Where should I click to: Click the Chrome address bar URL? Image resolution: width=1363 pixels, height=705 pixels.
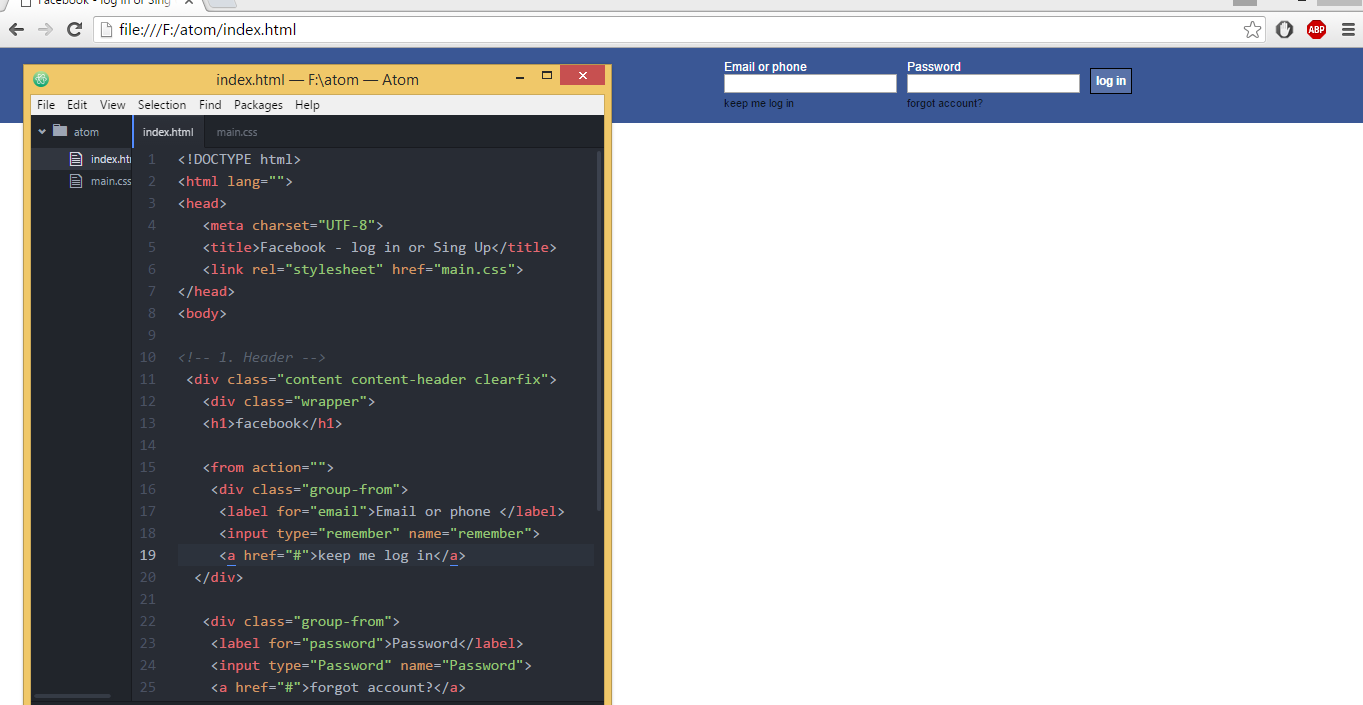[x=208, y=30]
